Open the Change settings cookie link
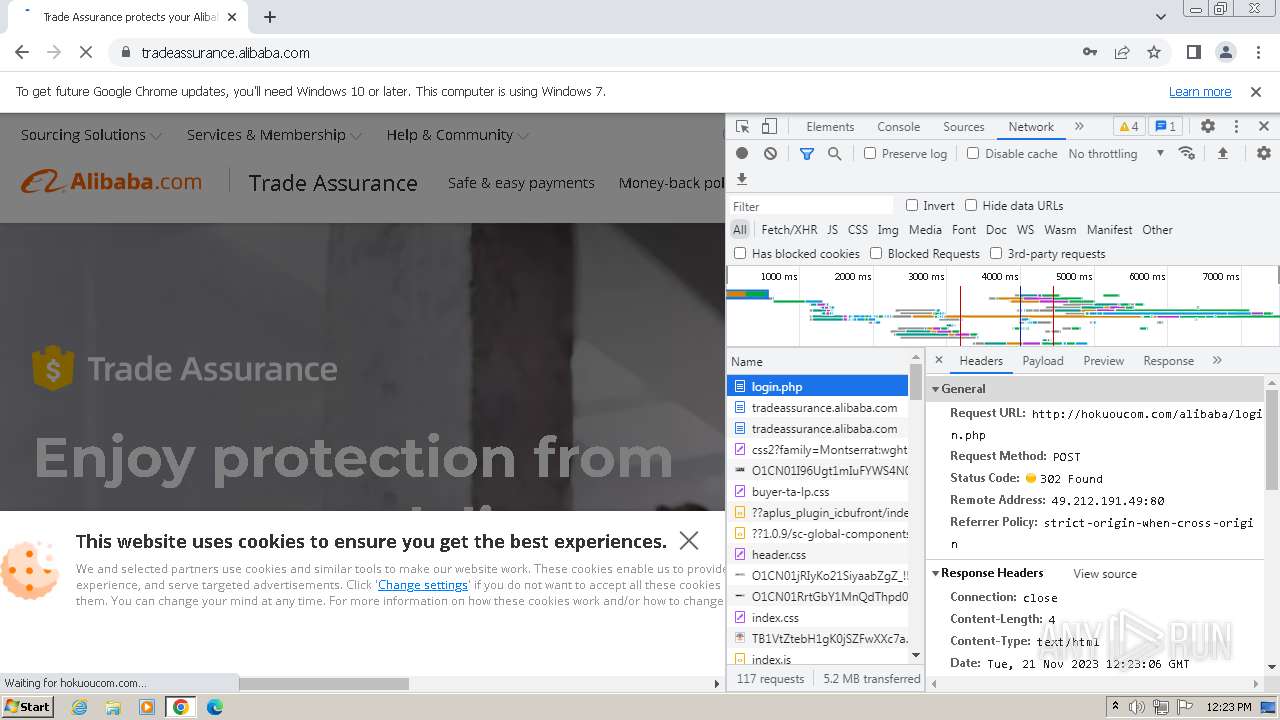 pos(422,585)
